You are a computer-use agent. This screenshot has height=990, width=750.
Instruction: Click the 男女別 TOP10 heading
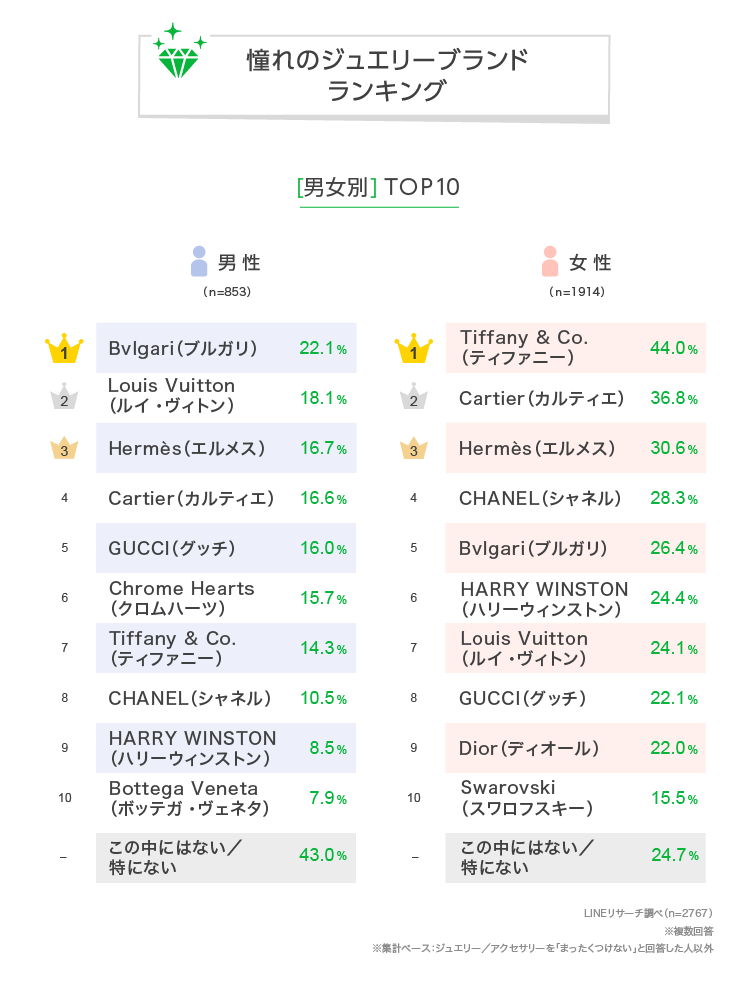[377, 187]
